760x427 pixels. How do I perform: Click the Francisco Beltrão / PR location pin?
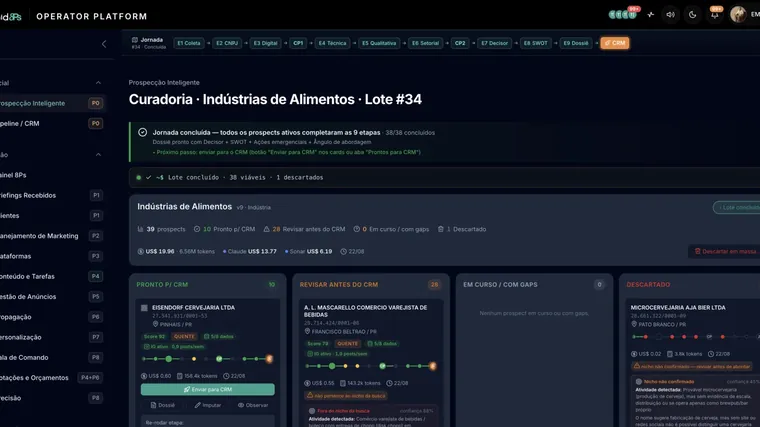coord(307,331)
